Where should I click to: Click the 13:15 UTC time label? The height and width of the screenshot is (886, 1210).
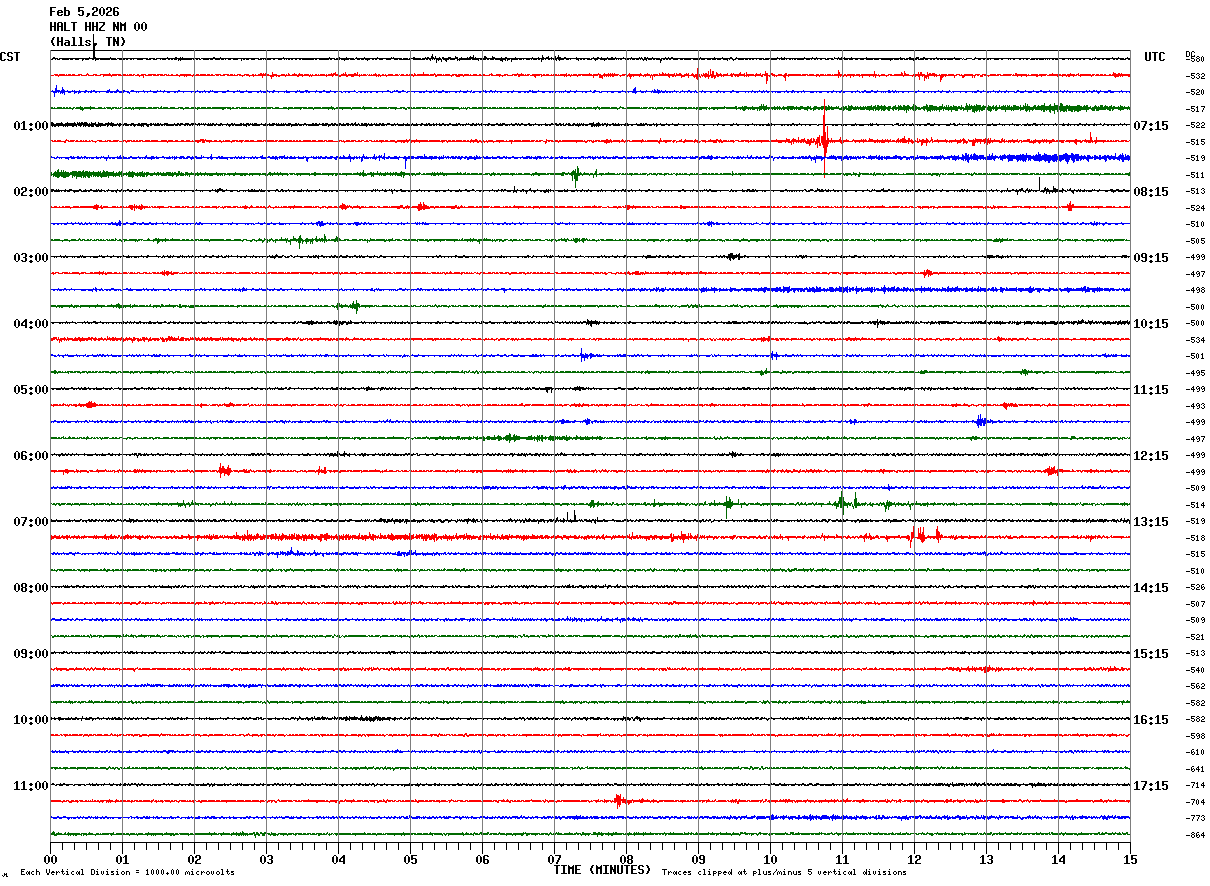tap(1151, 522)
